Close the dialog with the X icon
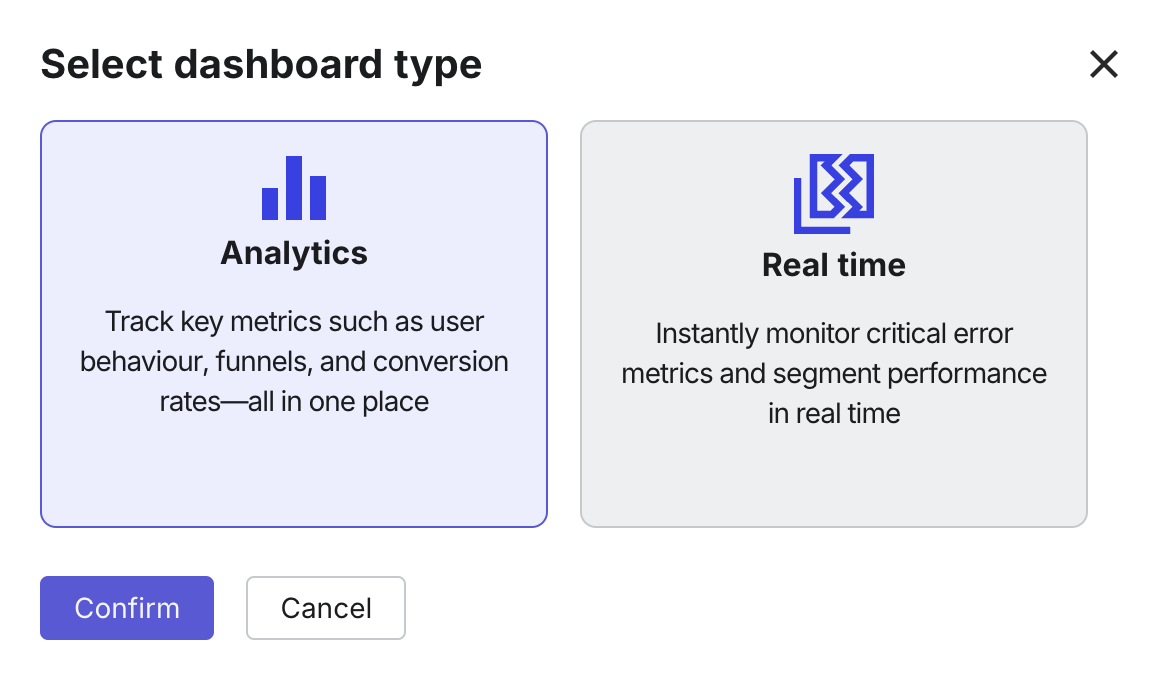Image resolution: width=1166 pixels, height=674 pixels. 1104,64
